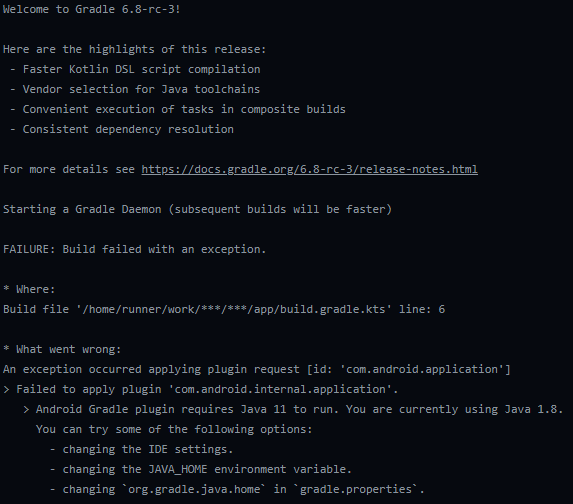Click the 'Starting a Gradle Daemon' line
The width and height of the screenshot is (573, 504).
197,209
